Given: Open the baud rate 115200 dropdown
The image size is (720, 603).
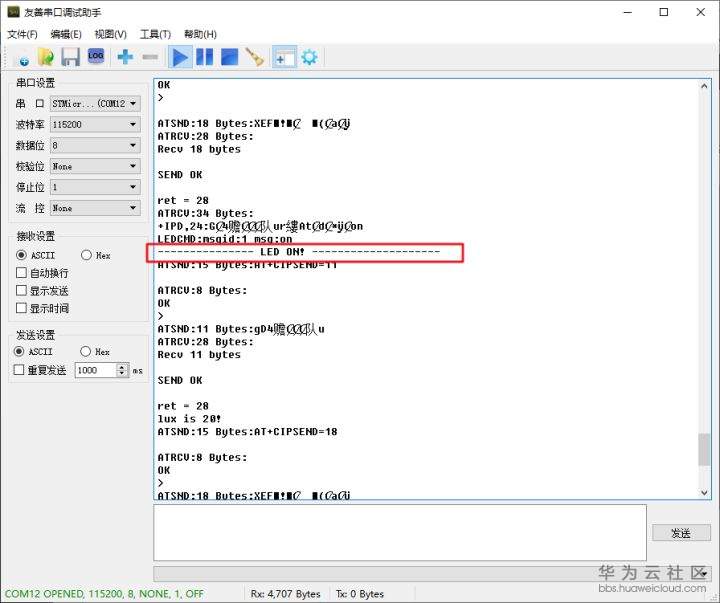Looking at the screenshot, I should [x=95, y=124].
